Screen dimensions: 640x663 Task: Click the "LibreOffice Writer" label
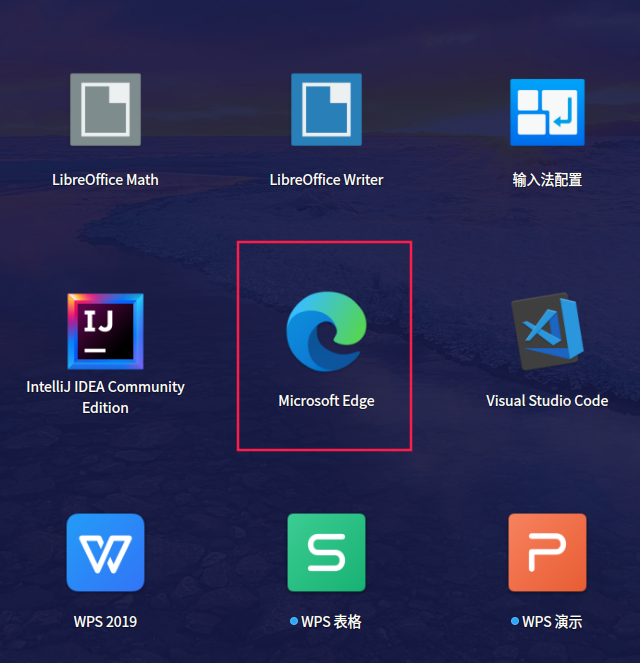click(x=326, y=180)
